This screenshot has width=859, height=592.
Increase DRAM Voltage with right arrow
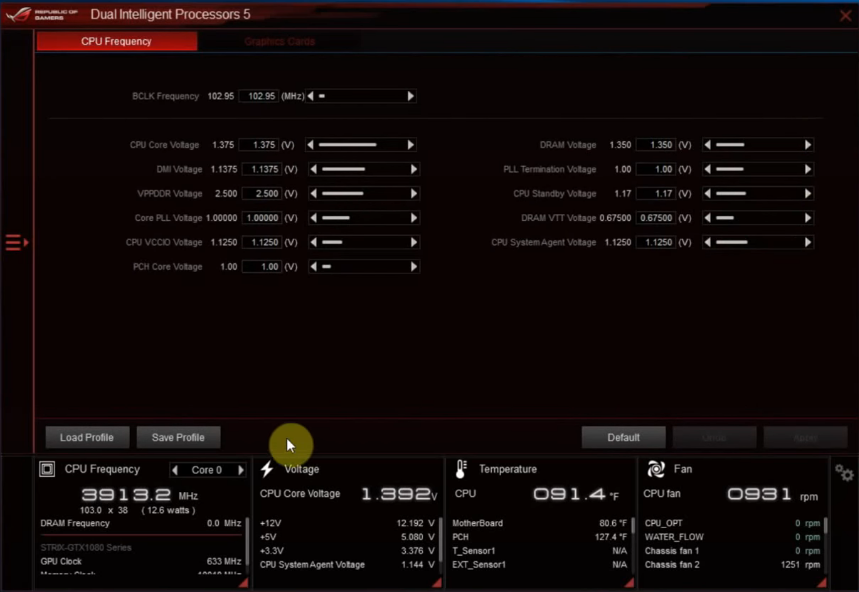(x=808, y=145)
